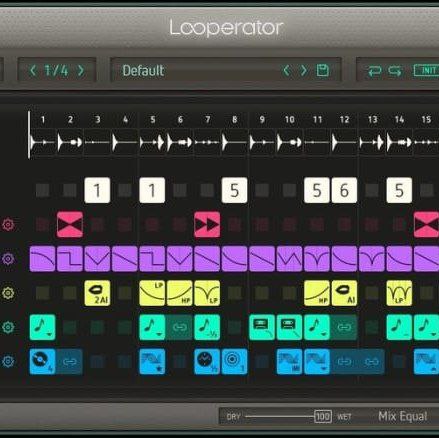Enable the empty pink cell at step 4
The height and width of the screenshot is (438, 439).
coord(125,225)
